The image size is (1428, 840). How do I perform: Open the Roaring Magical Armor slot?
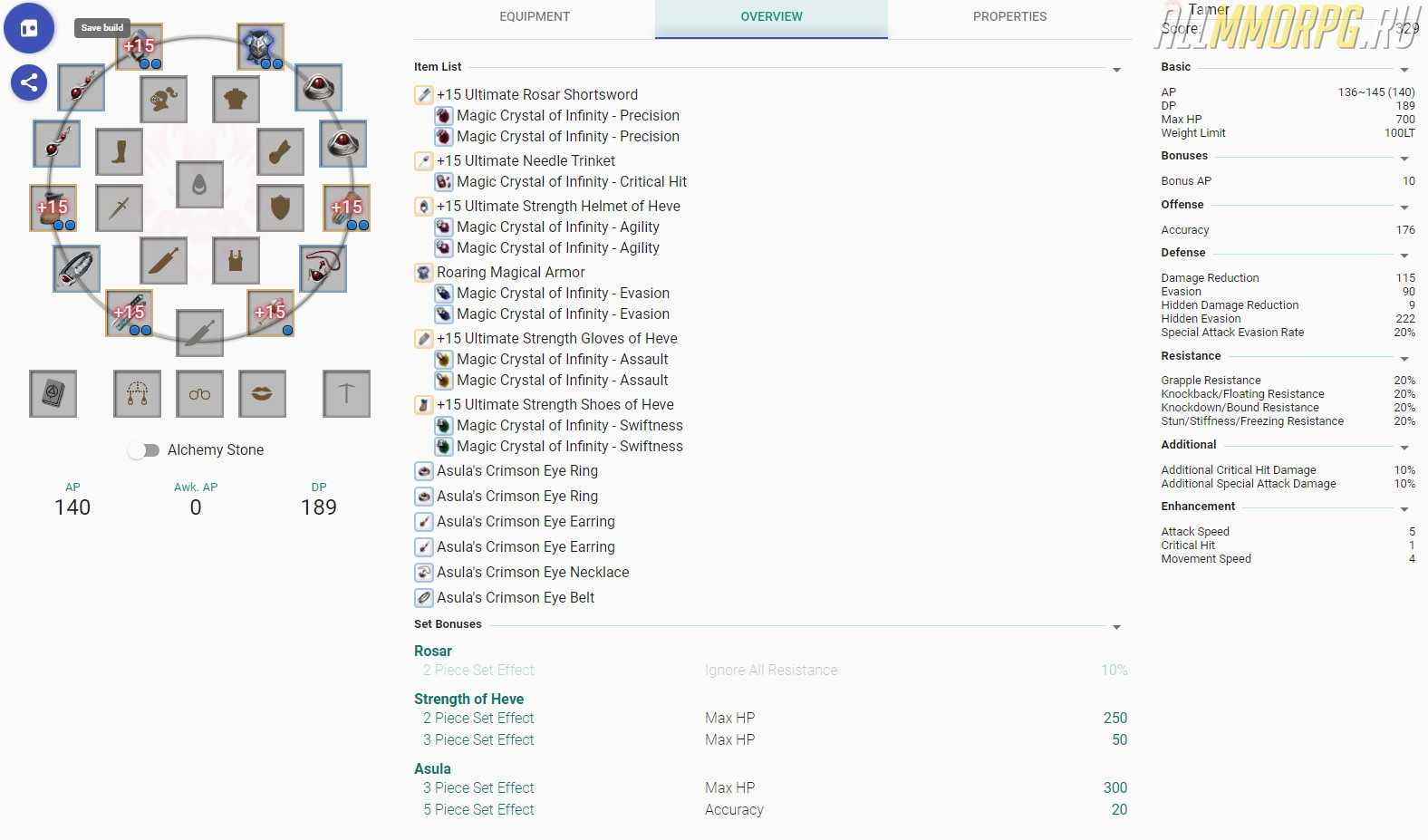click(x=261, y=47)
